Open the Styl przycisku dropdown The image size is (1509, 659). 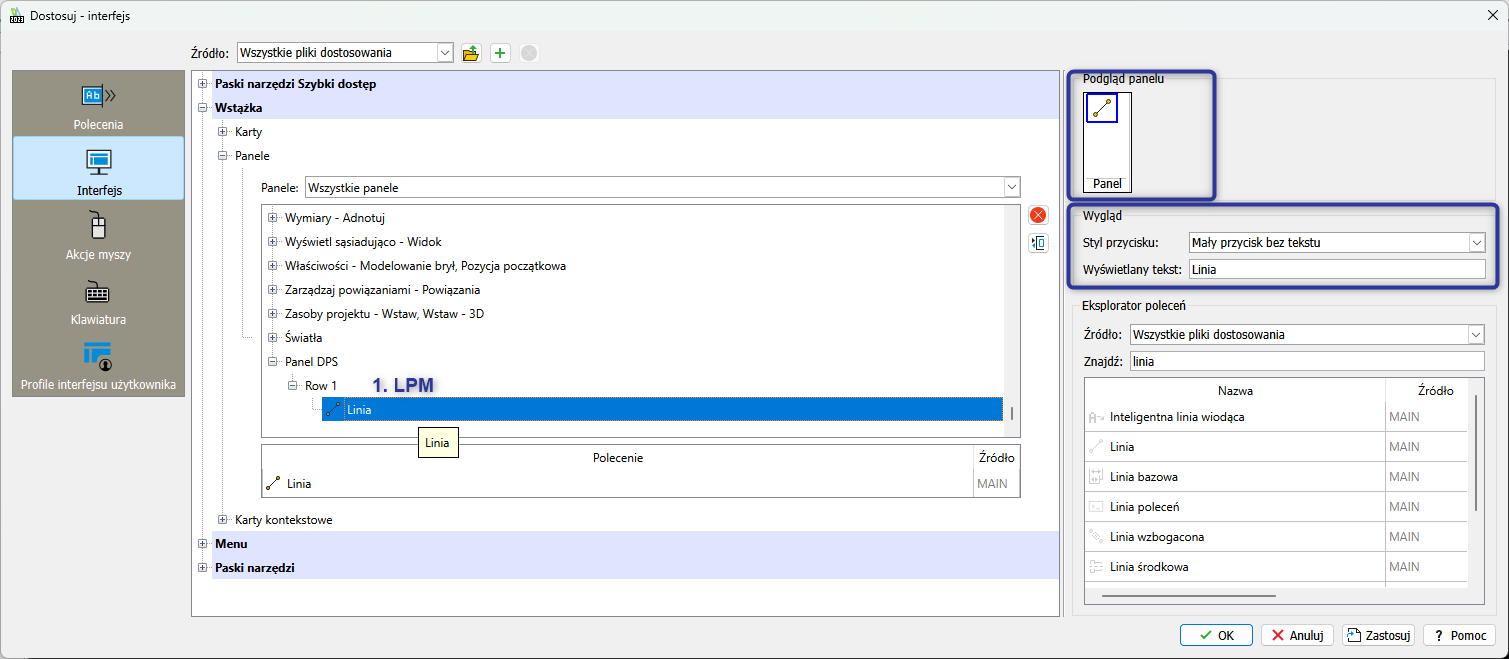point(1476,242)
